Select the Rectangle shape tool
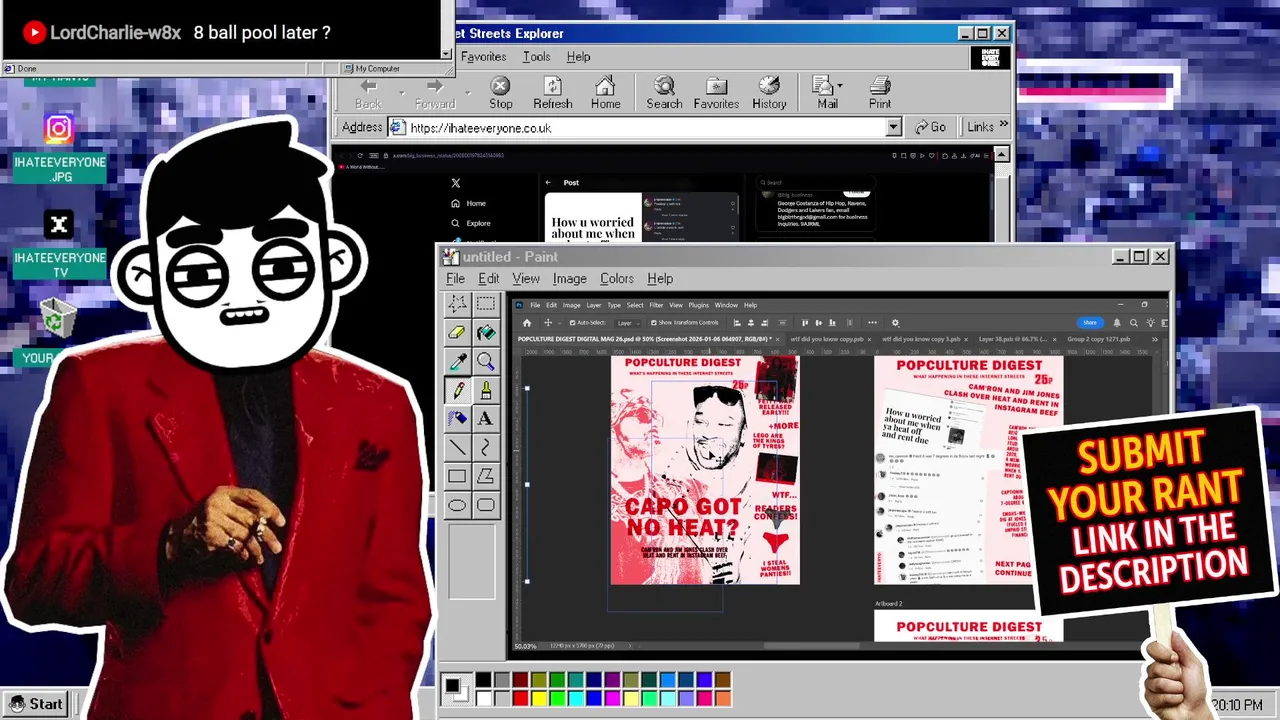This screenshot has width=1280, height=720. tap(457, 476)
